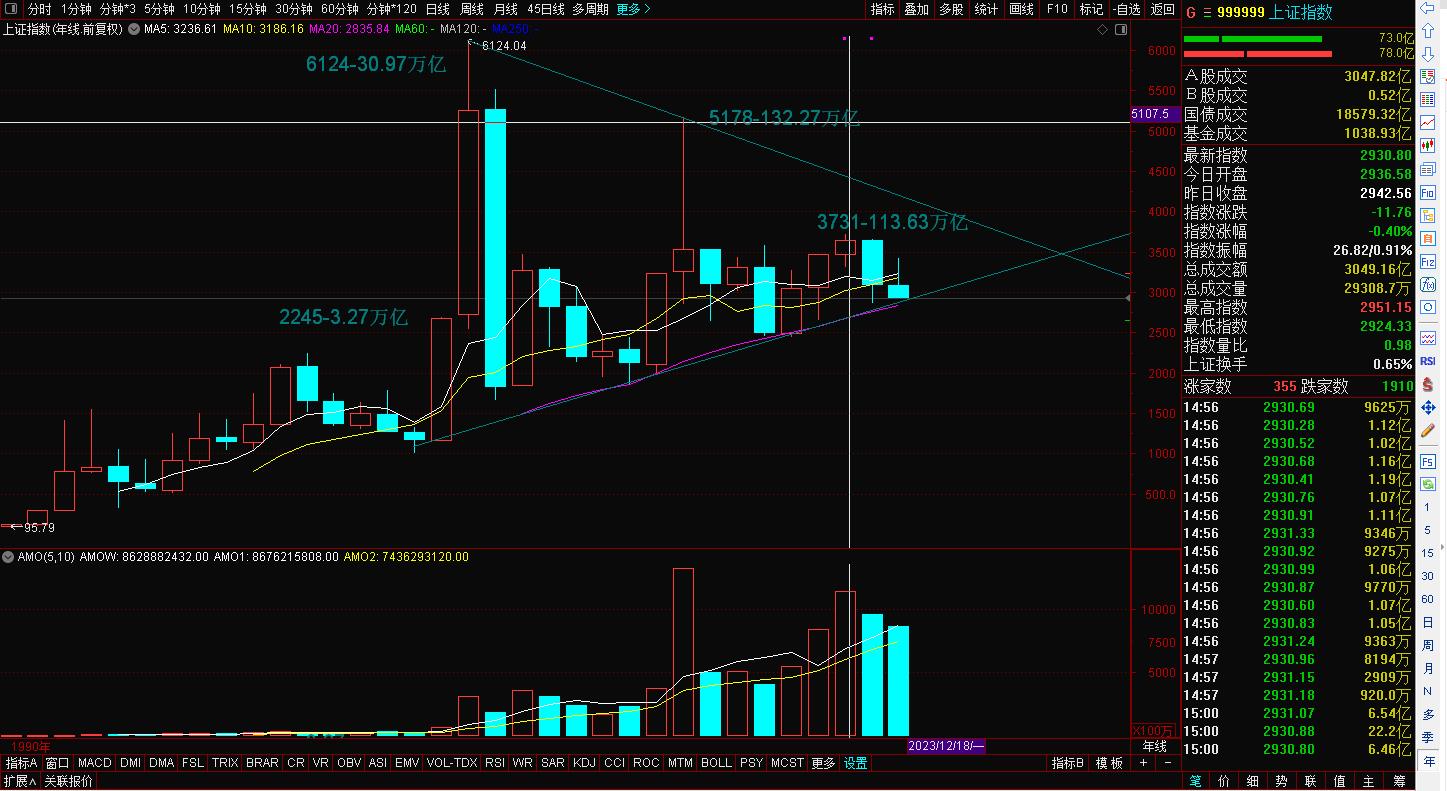Select the 5分钟 period tab
The height and width of the screenshot is (791, 1447).
pyautogui.click(x=159, y=9)
